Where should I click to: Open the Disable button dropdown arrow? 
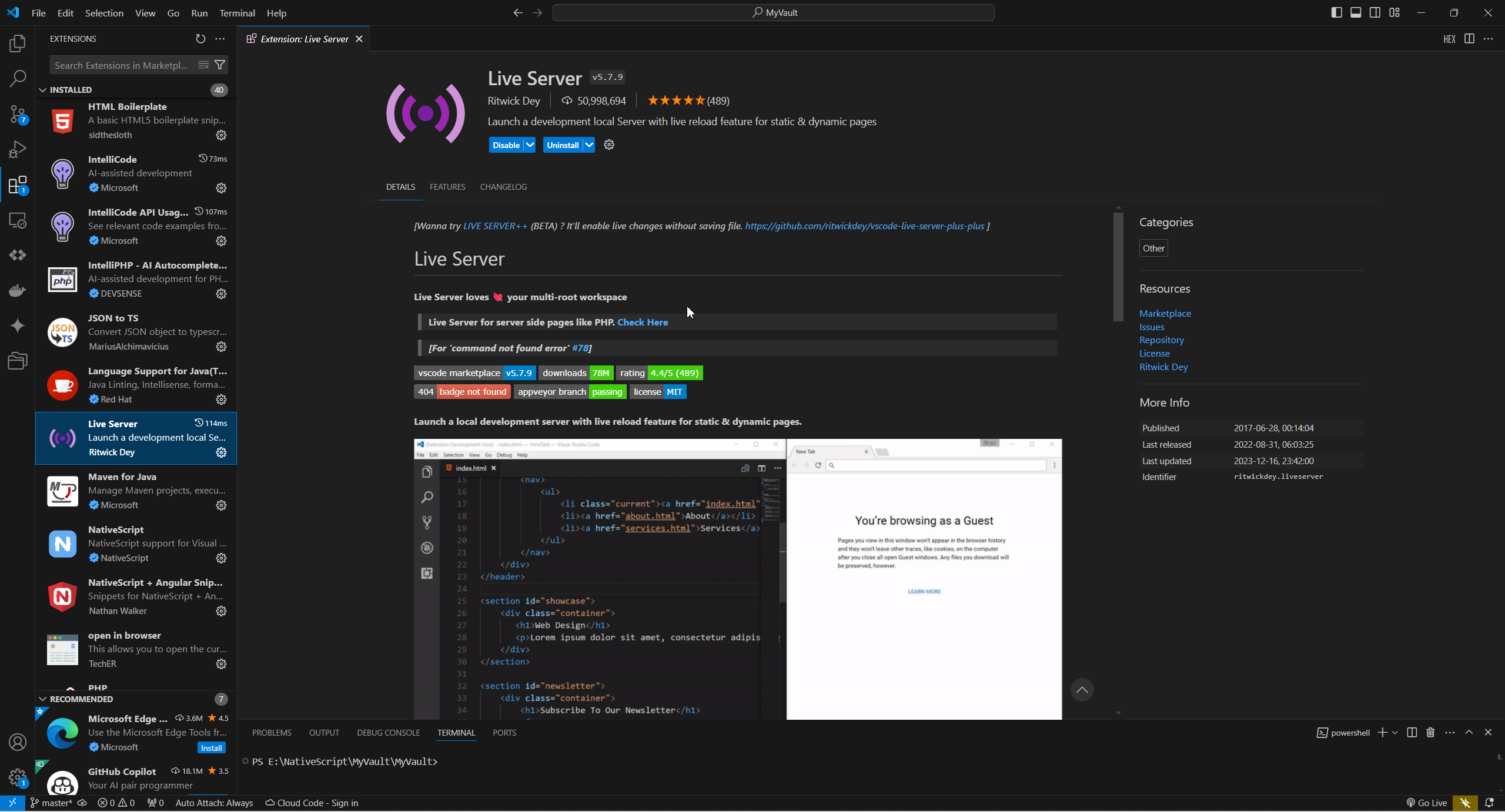pos(530,145)
